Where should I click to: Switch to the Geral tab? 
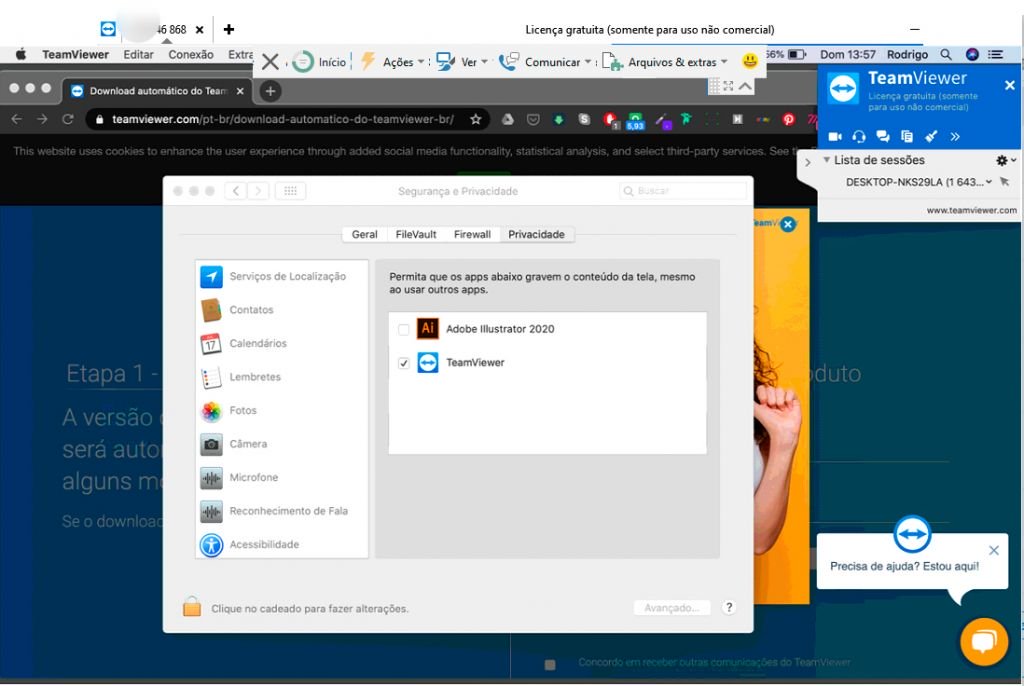(364, 234)
